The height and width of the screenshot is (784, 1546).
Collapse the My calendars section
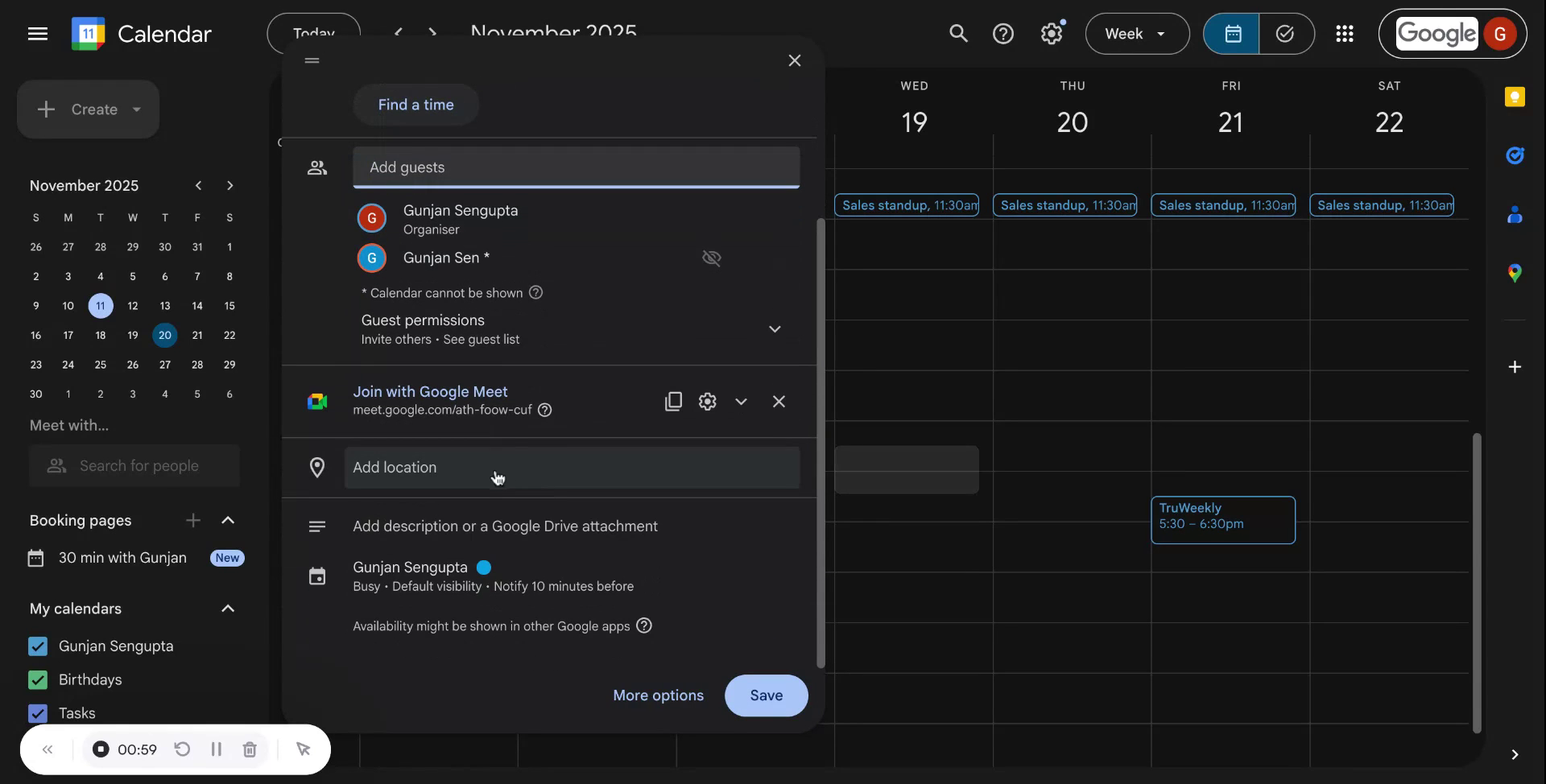(x=228, y=609)
